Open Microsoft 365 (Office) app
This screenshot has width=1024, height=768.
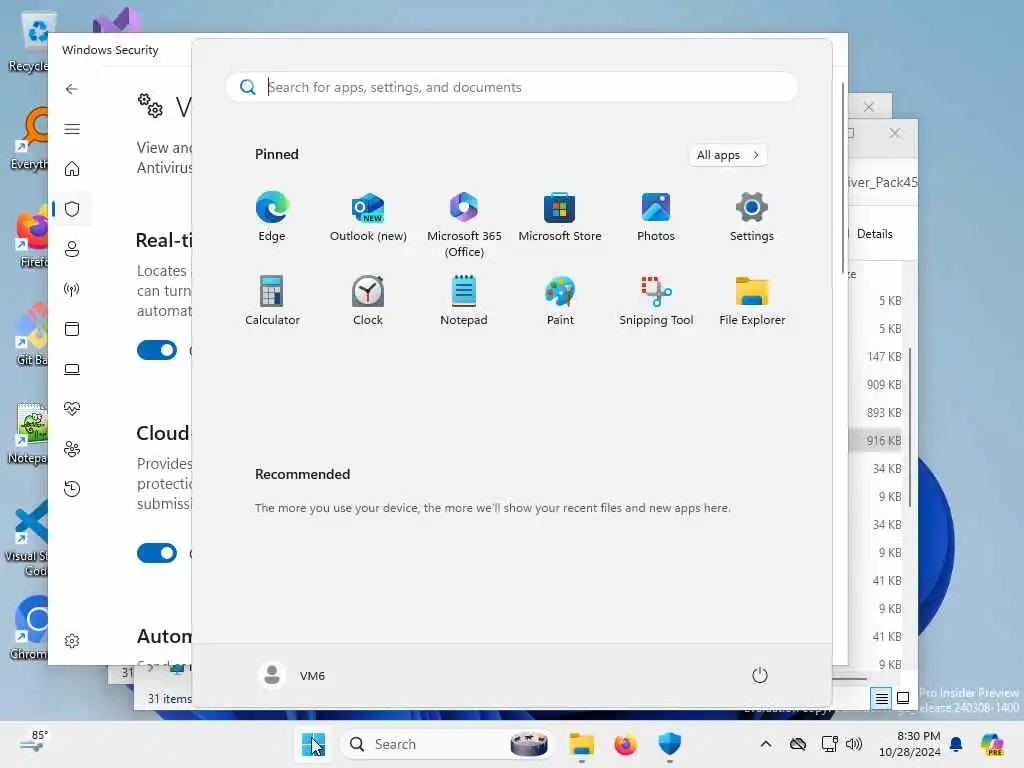pos(464,225)
